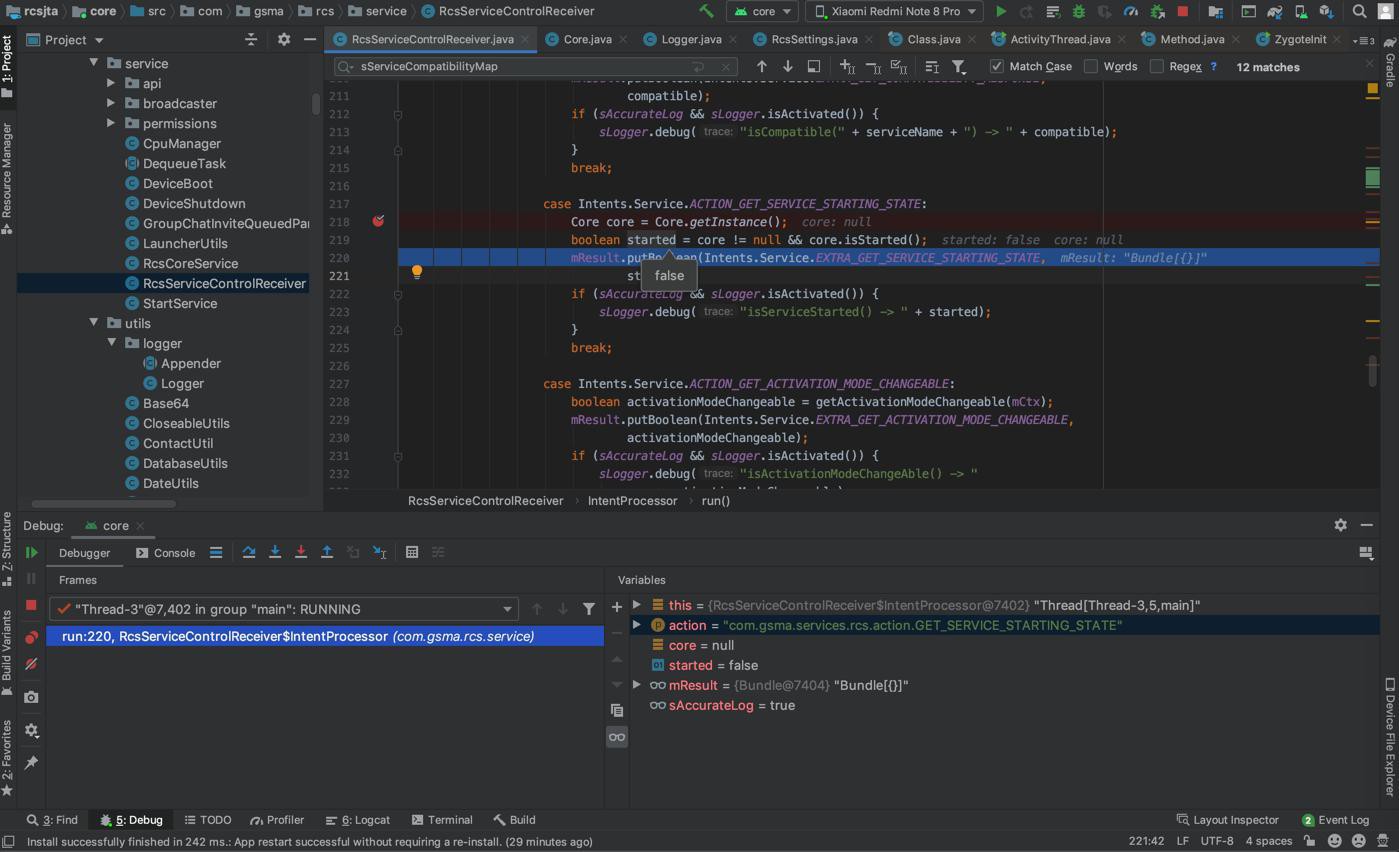Take thread dump with camera icon
This screenshot has width=1399, height=852.
(31, 697)
